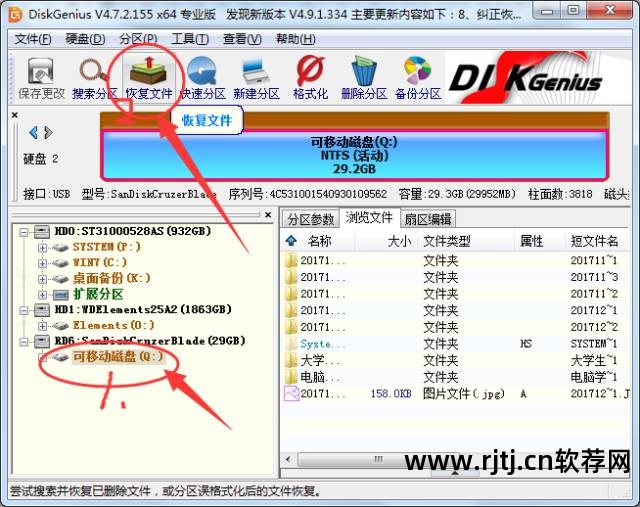
Task: Click the up-folder arrow in file list
Action: click(291, 241)
